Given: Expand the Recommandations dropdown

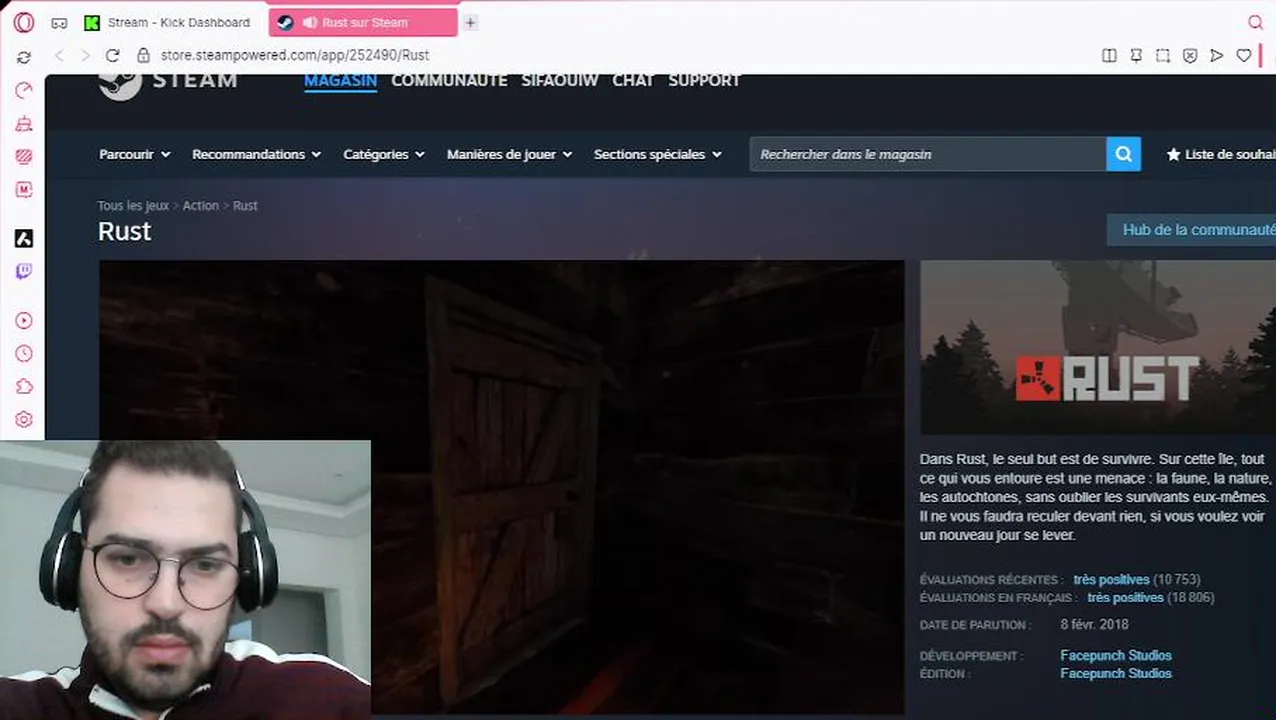Looking at the screenshot, I should (x=256, y=154).
